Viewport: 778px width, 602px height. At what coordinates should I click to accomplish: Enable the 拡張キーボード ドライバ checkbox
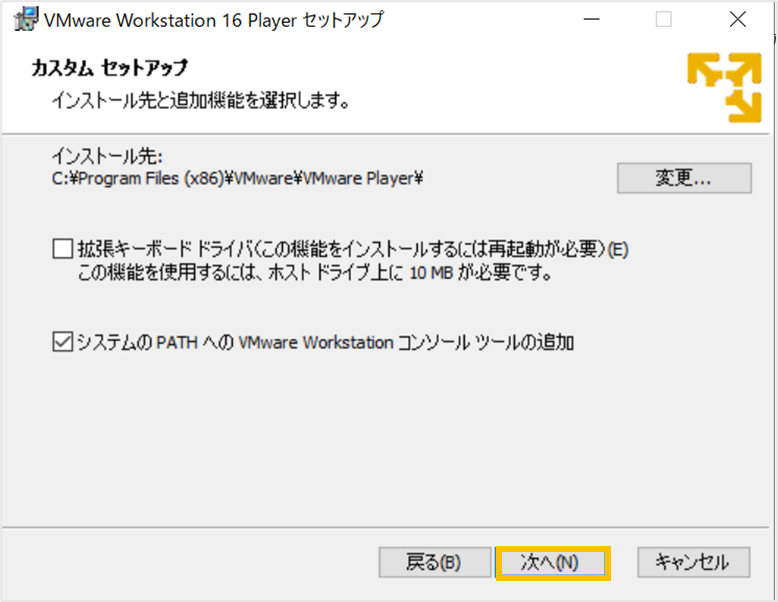(63, 249)
